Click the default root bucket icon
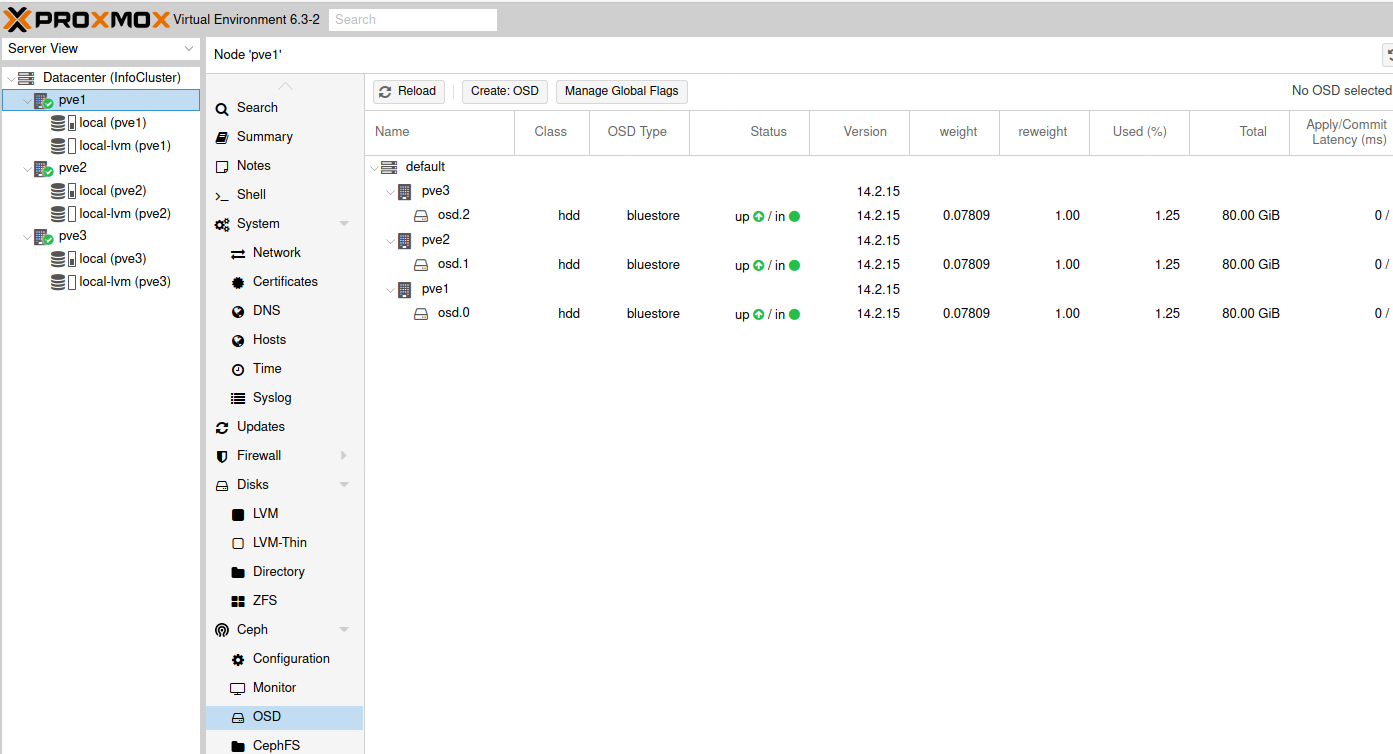The image size is (1393, 754). tap(389, 167)
